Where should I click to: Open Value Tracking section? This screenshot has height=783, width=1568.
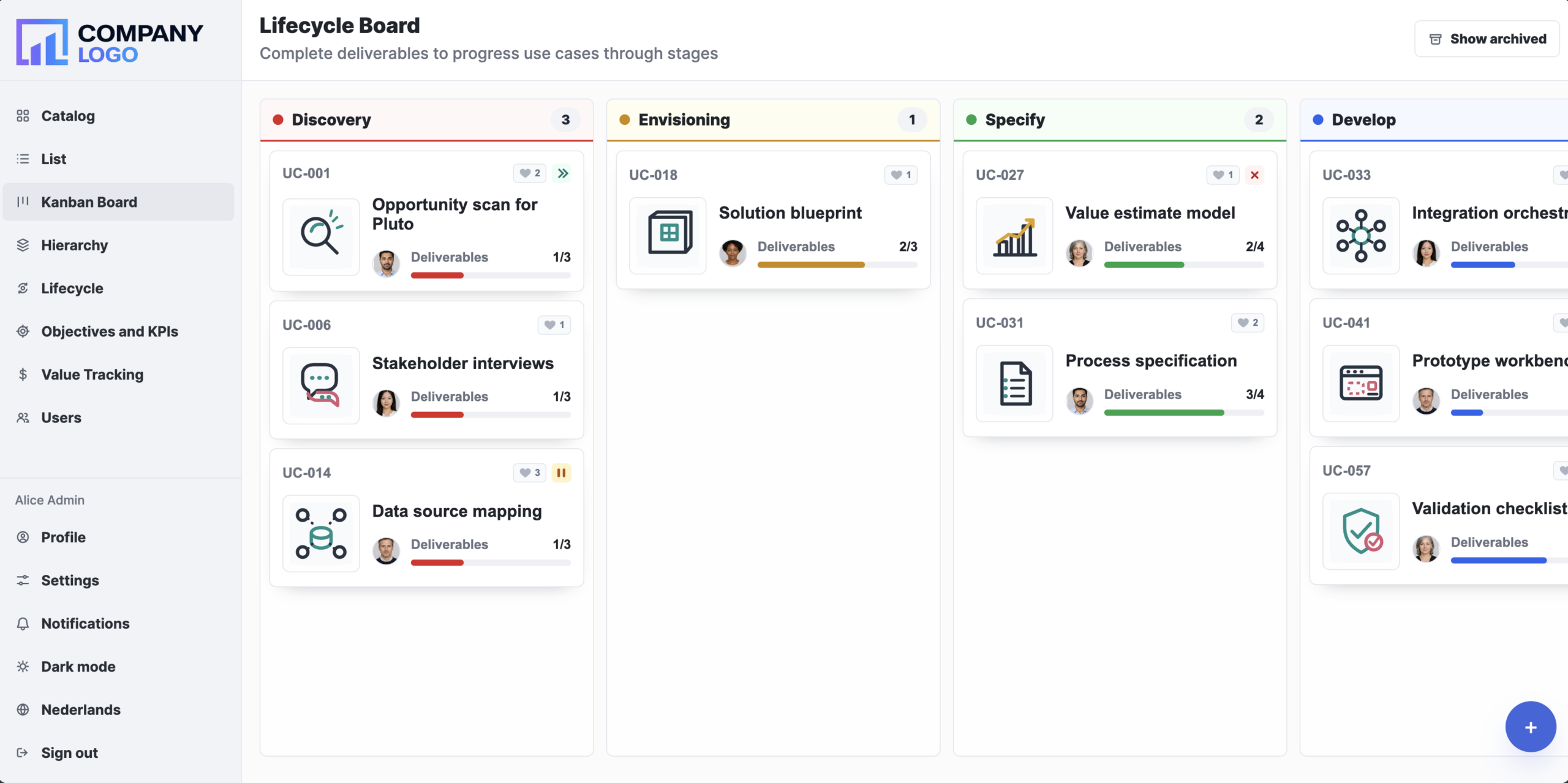coord(118,374)
